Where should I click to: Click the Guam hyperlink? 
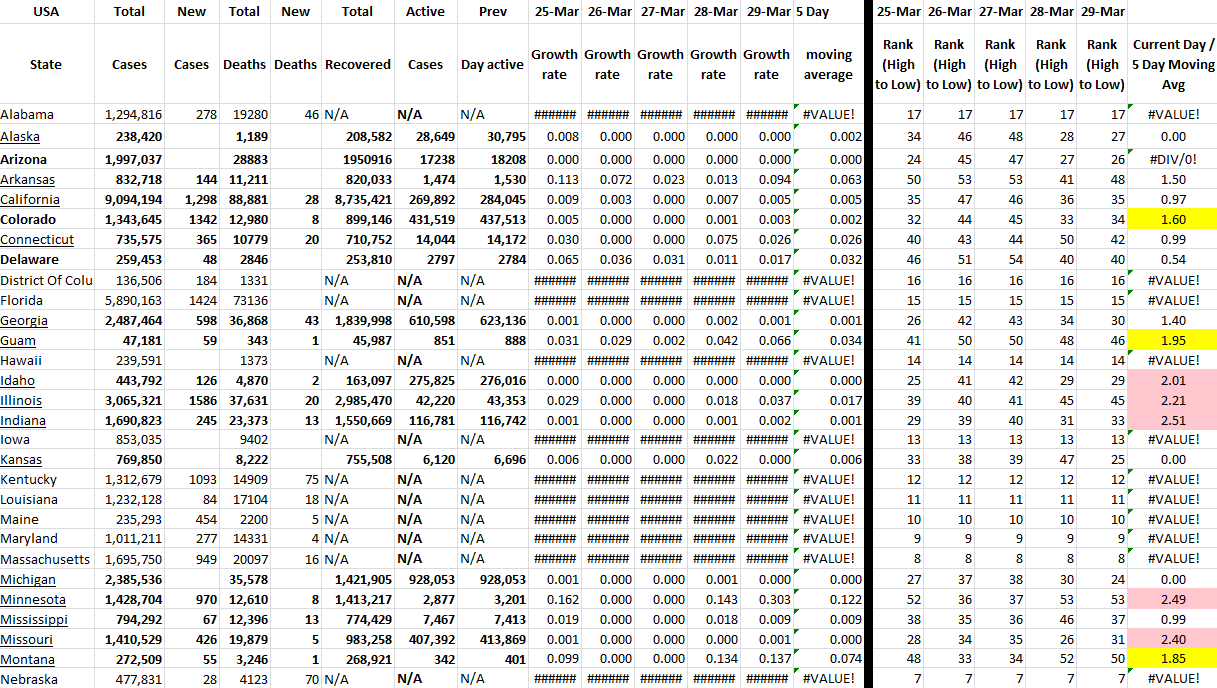[18, 340]
